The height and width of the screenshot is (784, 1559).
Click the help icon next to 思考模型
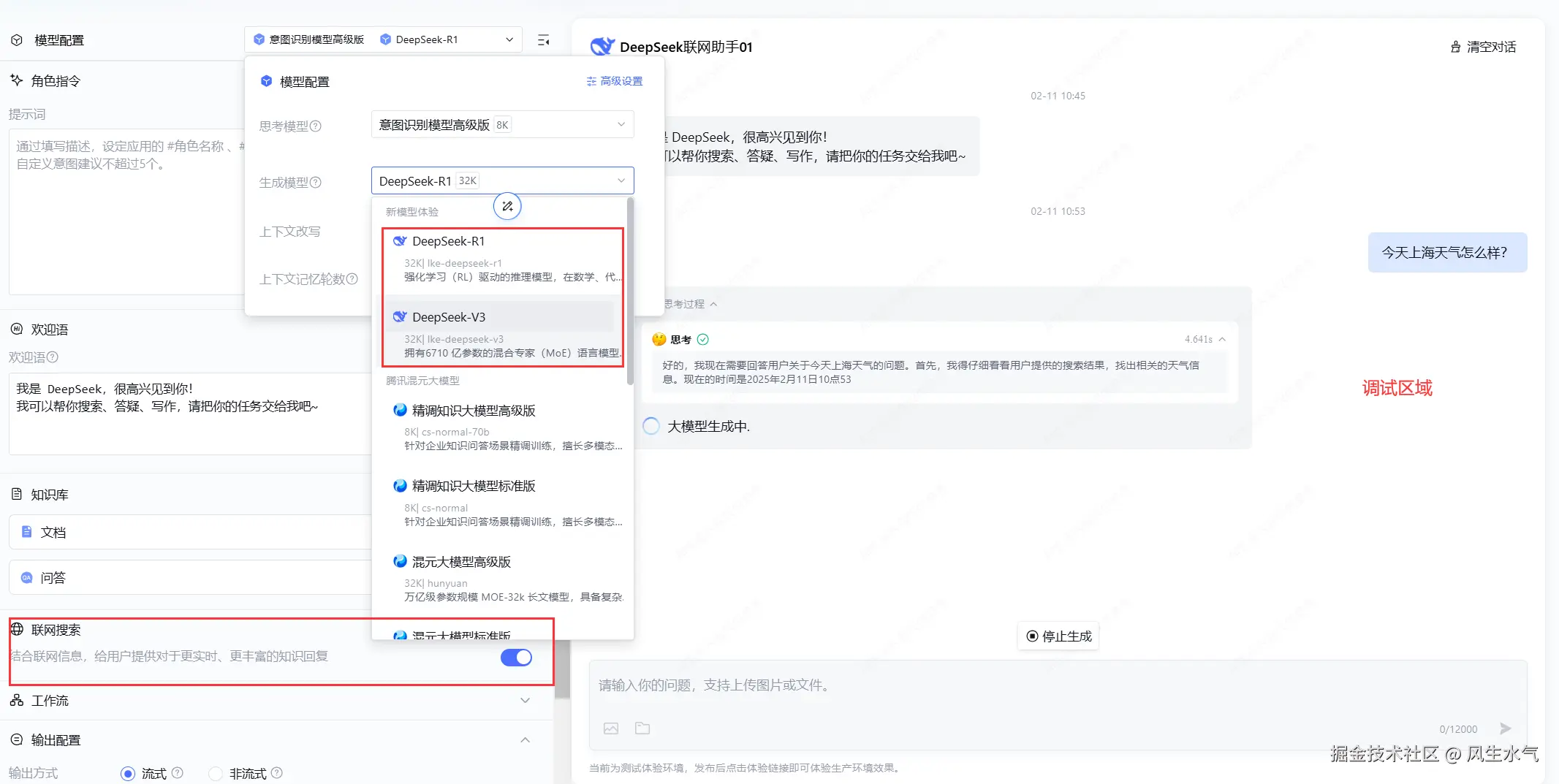pyautogui.click(x=316, y=126)
